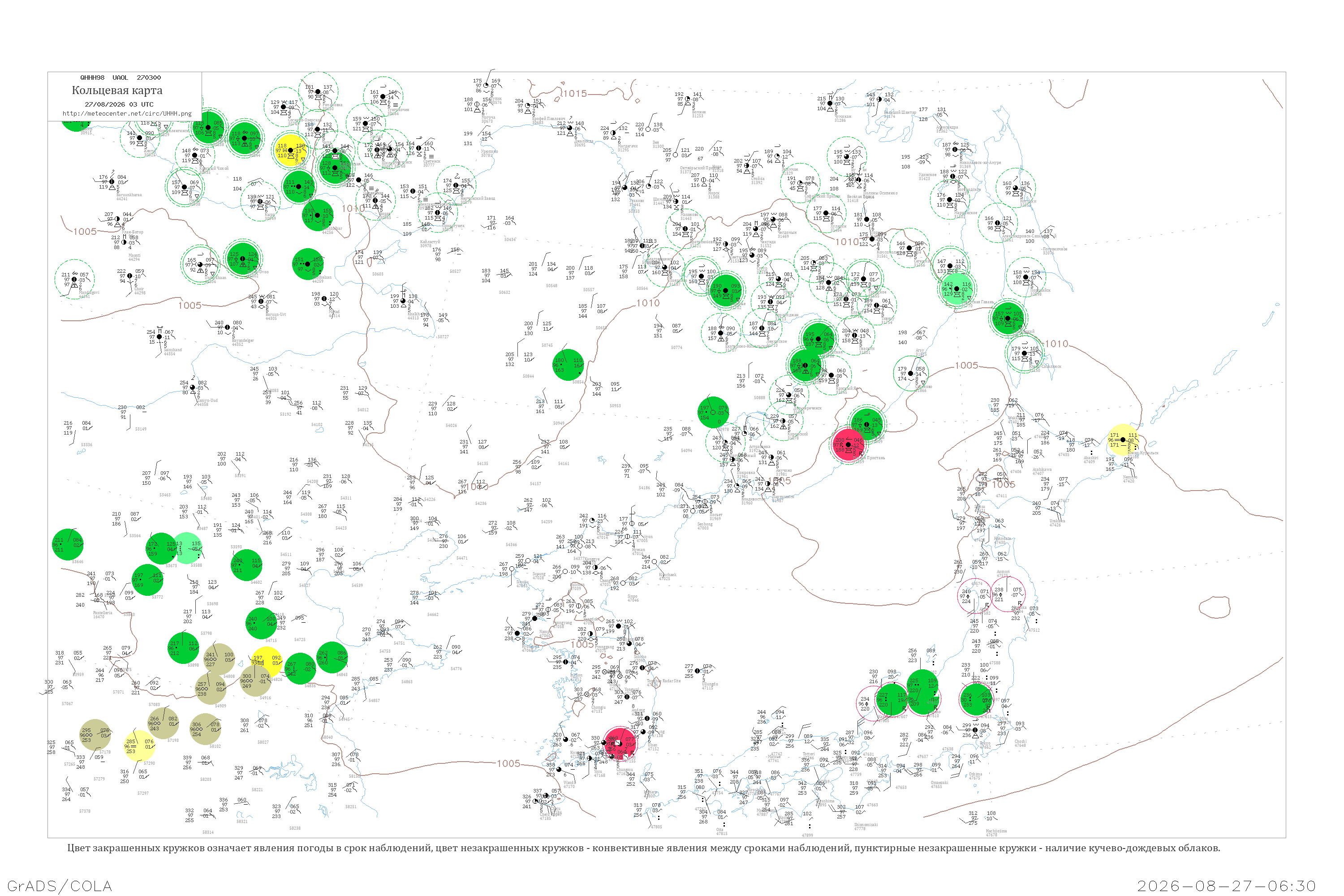The width and height of the screenshot is (1344, 896).
Task: Select the "Tokyo 47662" station label
Action: (x=985, y=745)
